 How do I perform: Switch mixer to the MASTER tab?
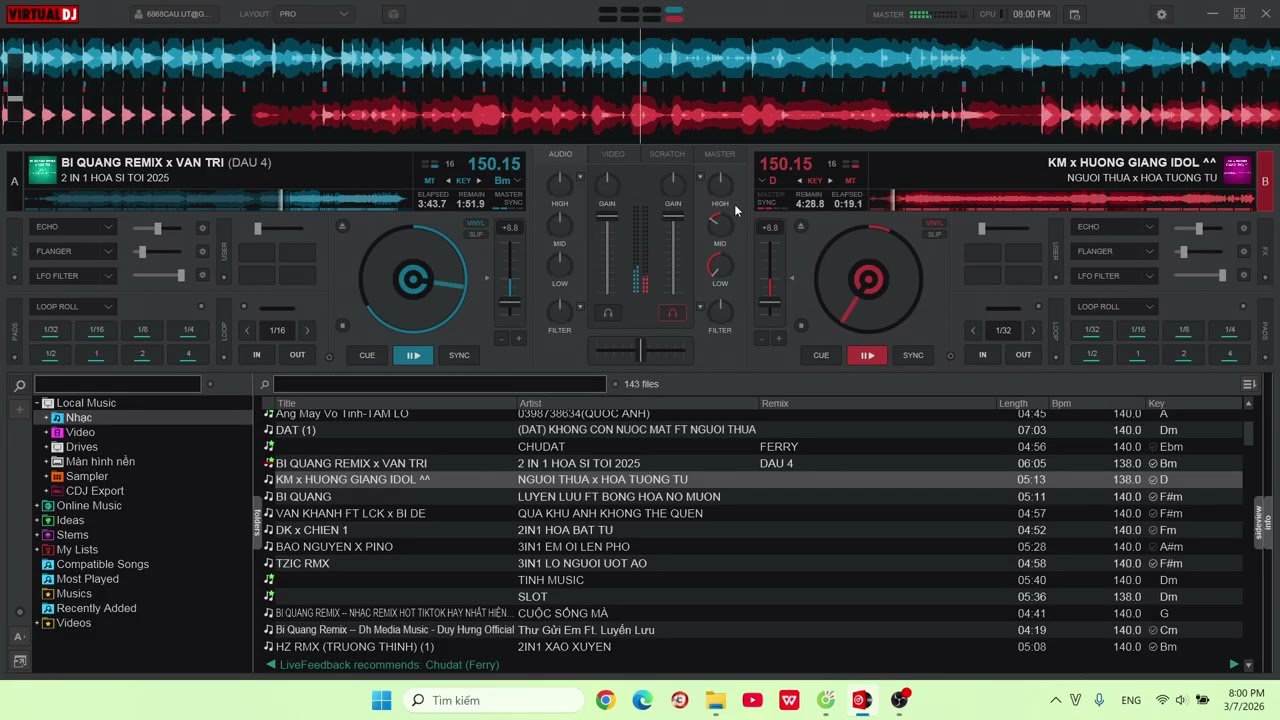point(720,154)
